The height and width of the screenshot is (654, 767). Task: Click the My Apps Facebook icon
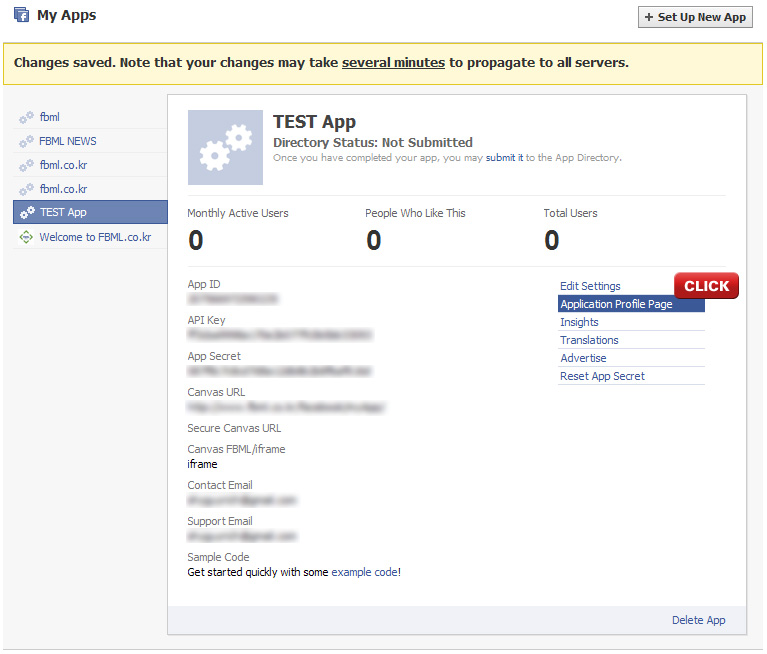click(x=22, y=15)
